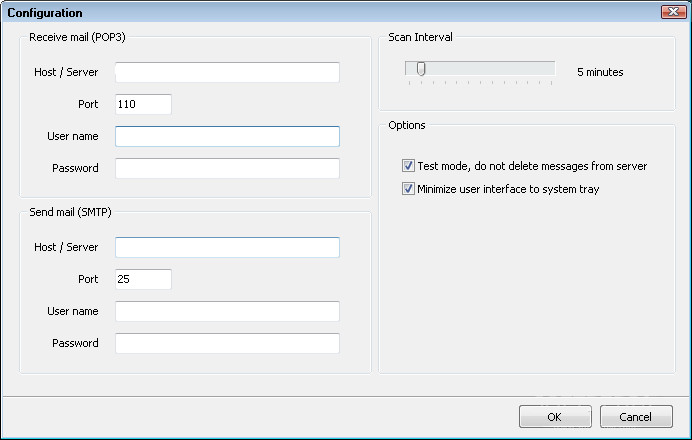
Task: Click the POP3 Host / Server field
Action: [227, 72]
